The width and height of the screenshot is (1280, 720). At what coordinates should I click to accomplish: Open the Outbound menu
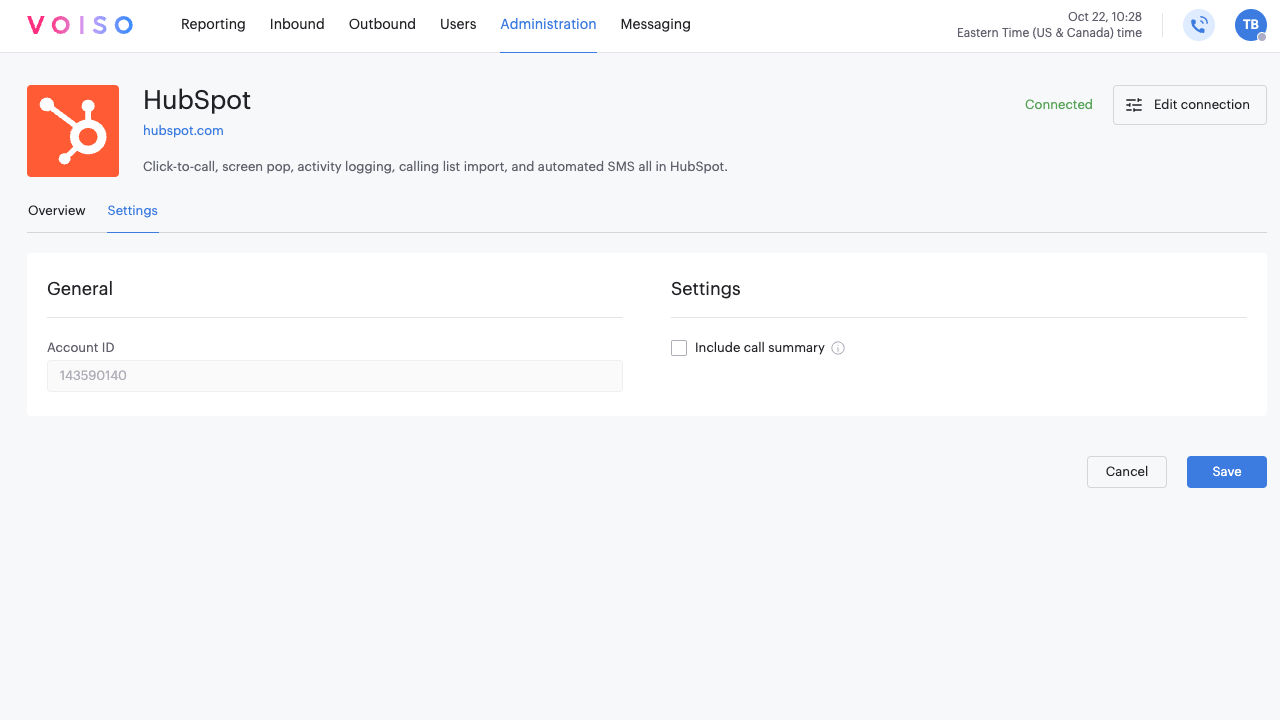point(382,24)
